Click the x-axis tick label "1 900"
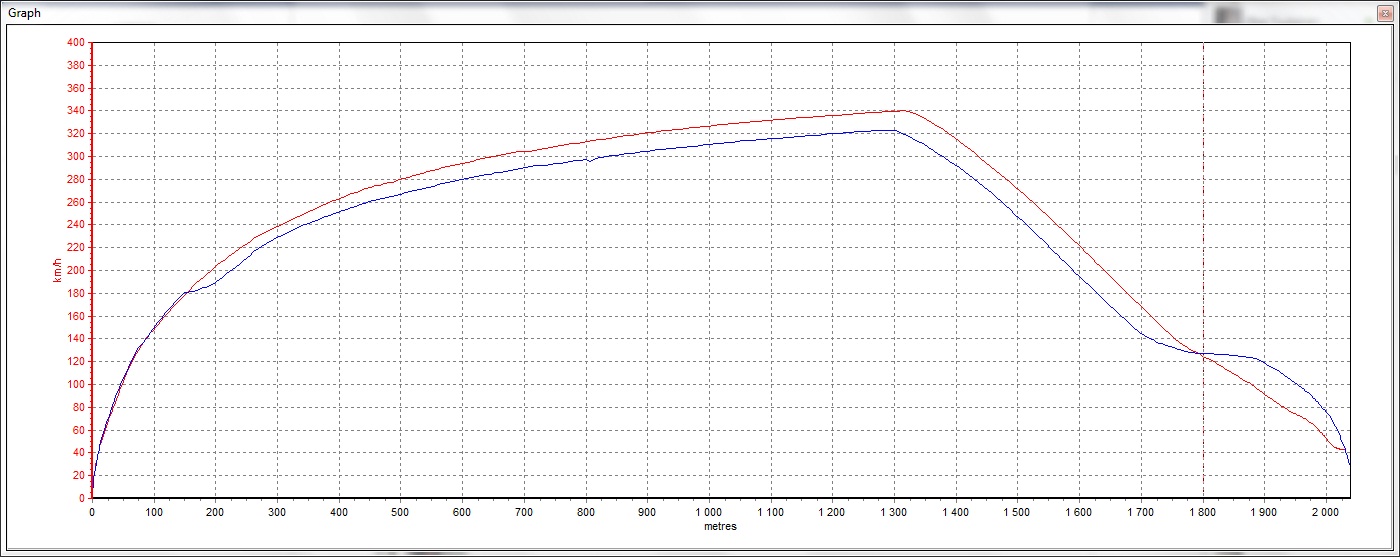Screen dimensions: 1400x557 tap(1265, 511)
